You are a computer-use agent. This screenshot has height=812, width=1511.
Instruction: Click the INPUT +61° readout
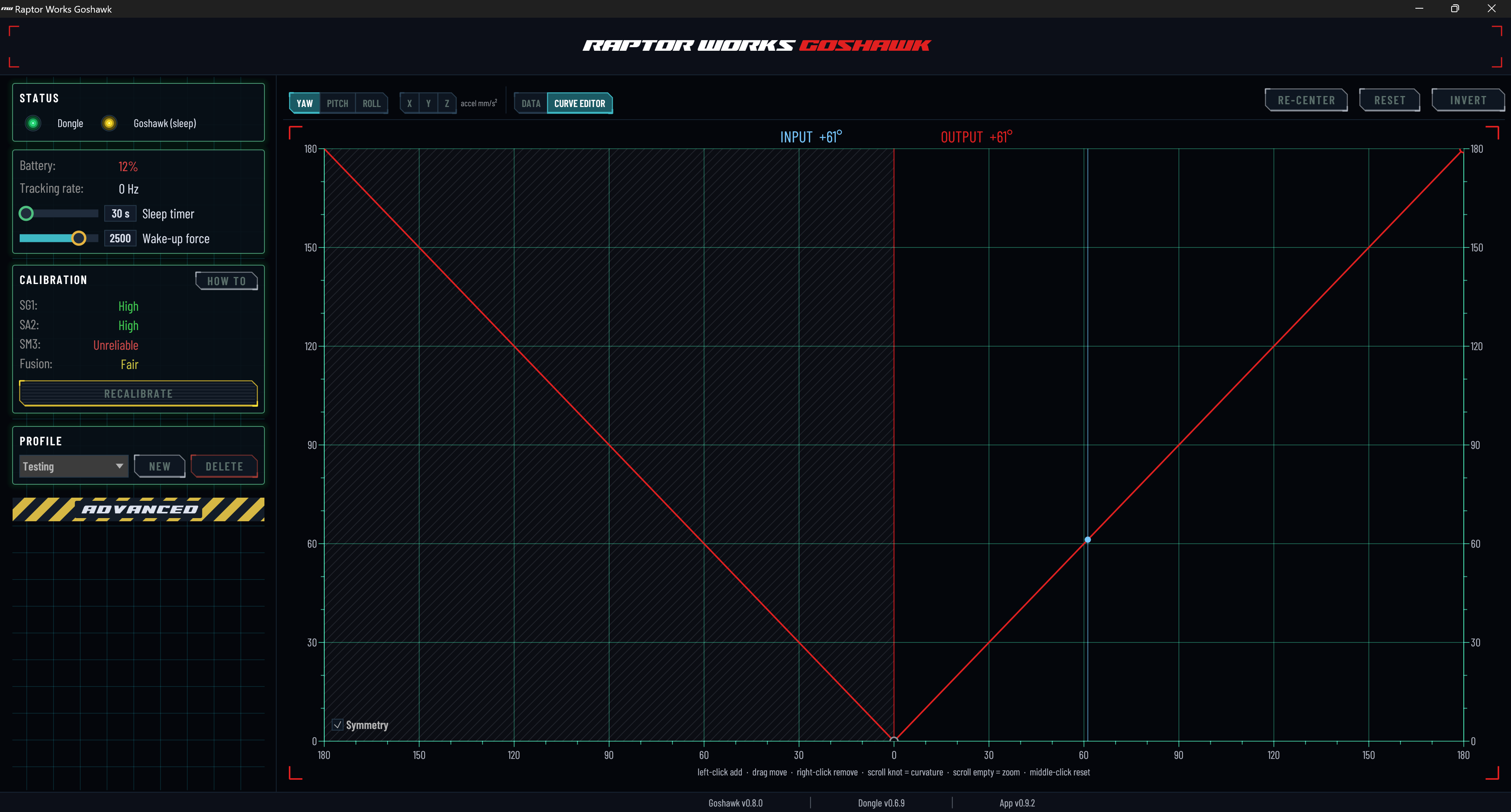tap(811, 137)
